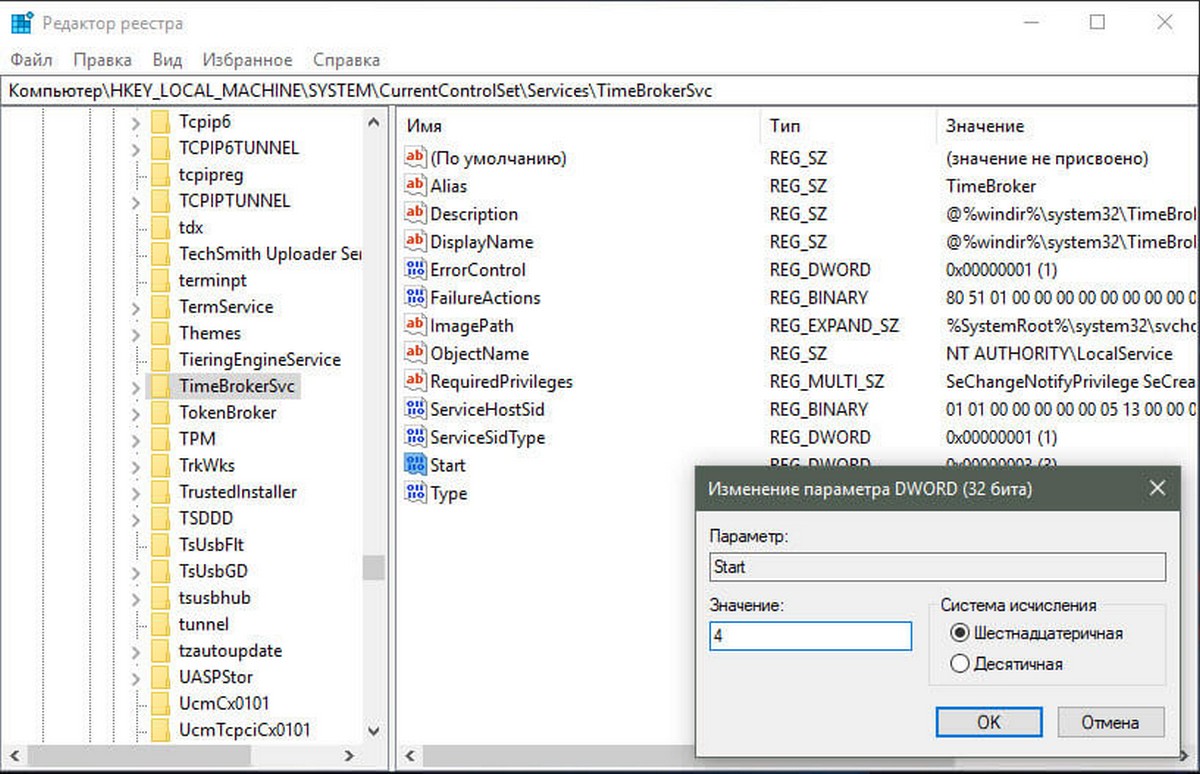Click the tree pane vertical scrollbar thumb
Image resolution: width=1200 pixels, height=774 pixels.
pos(374,568)
